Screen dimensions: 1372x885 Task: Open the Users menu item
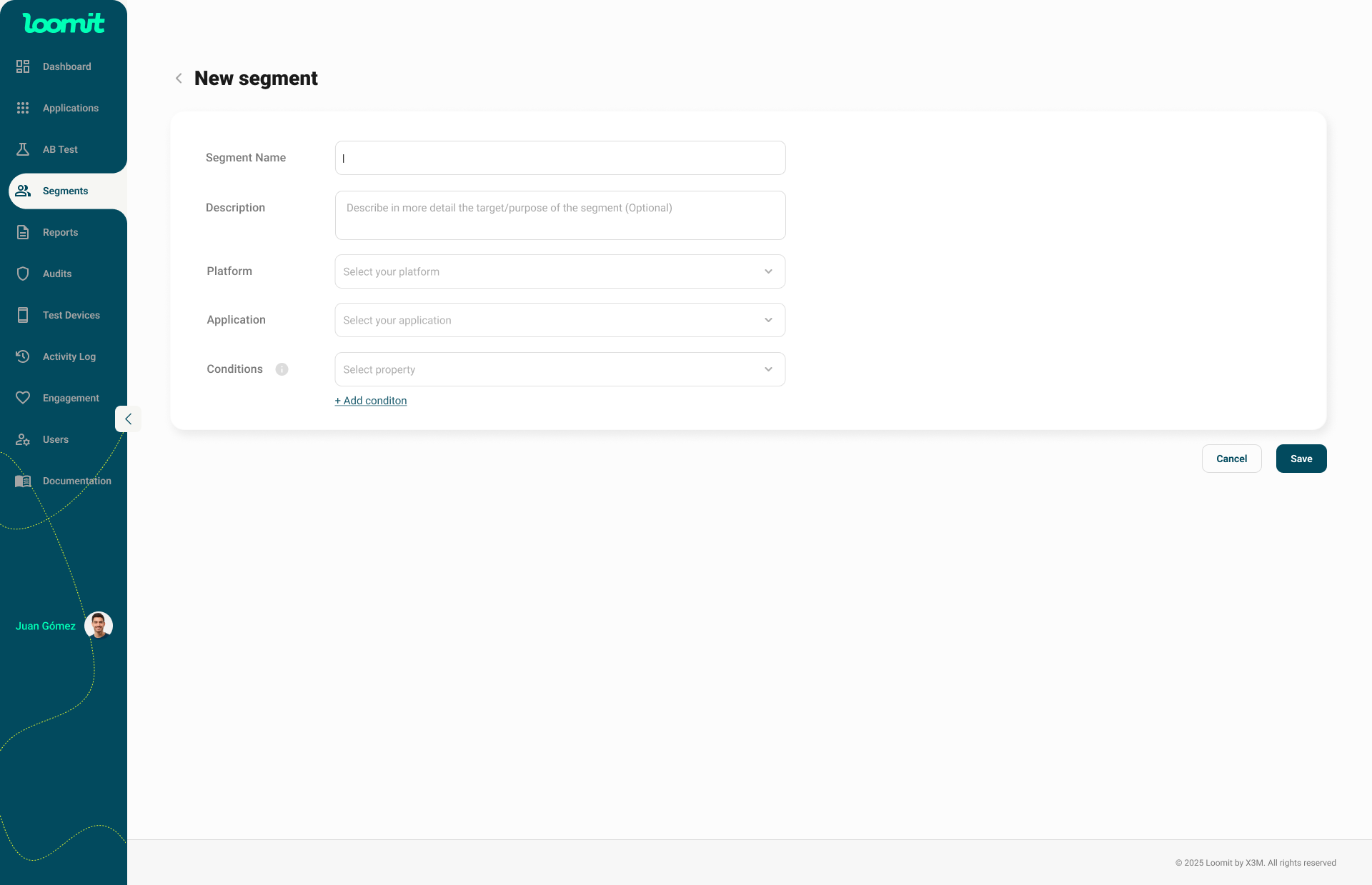coord(56,439)
